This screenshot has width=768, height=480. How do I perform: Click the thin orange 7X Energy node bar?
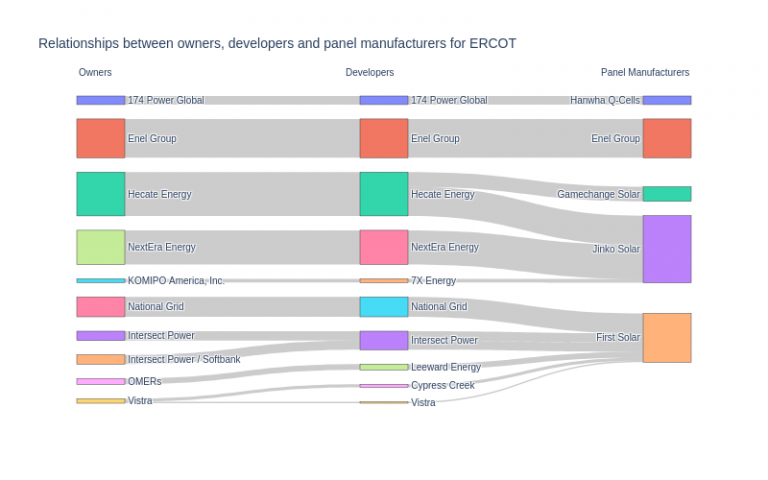tap(384, 281)
